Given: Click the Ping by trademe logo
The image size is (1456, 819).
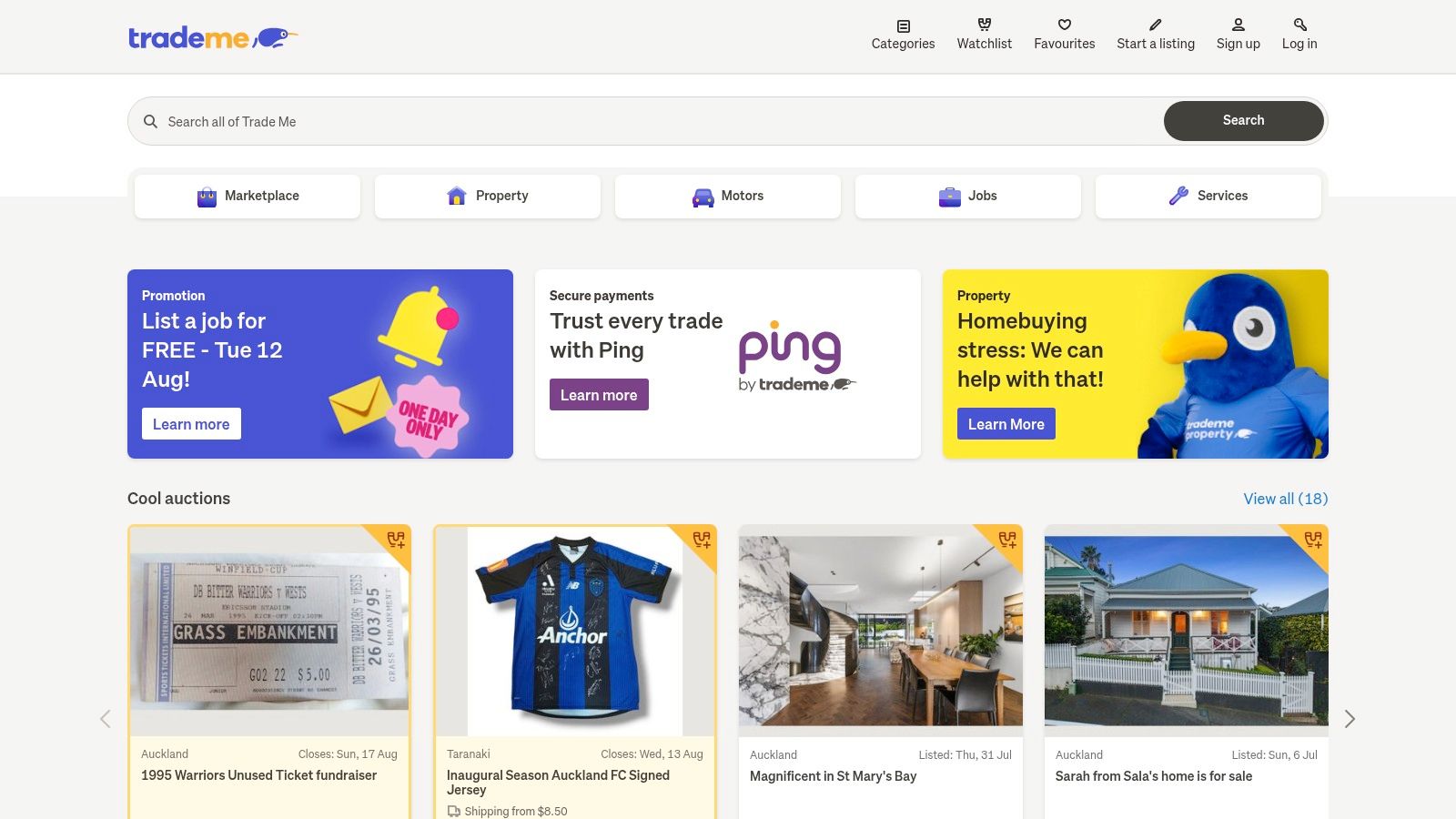Looking at the screenshot, I should pyautogui.click(x=797, y=357).
